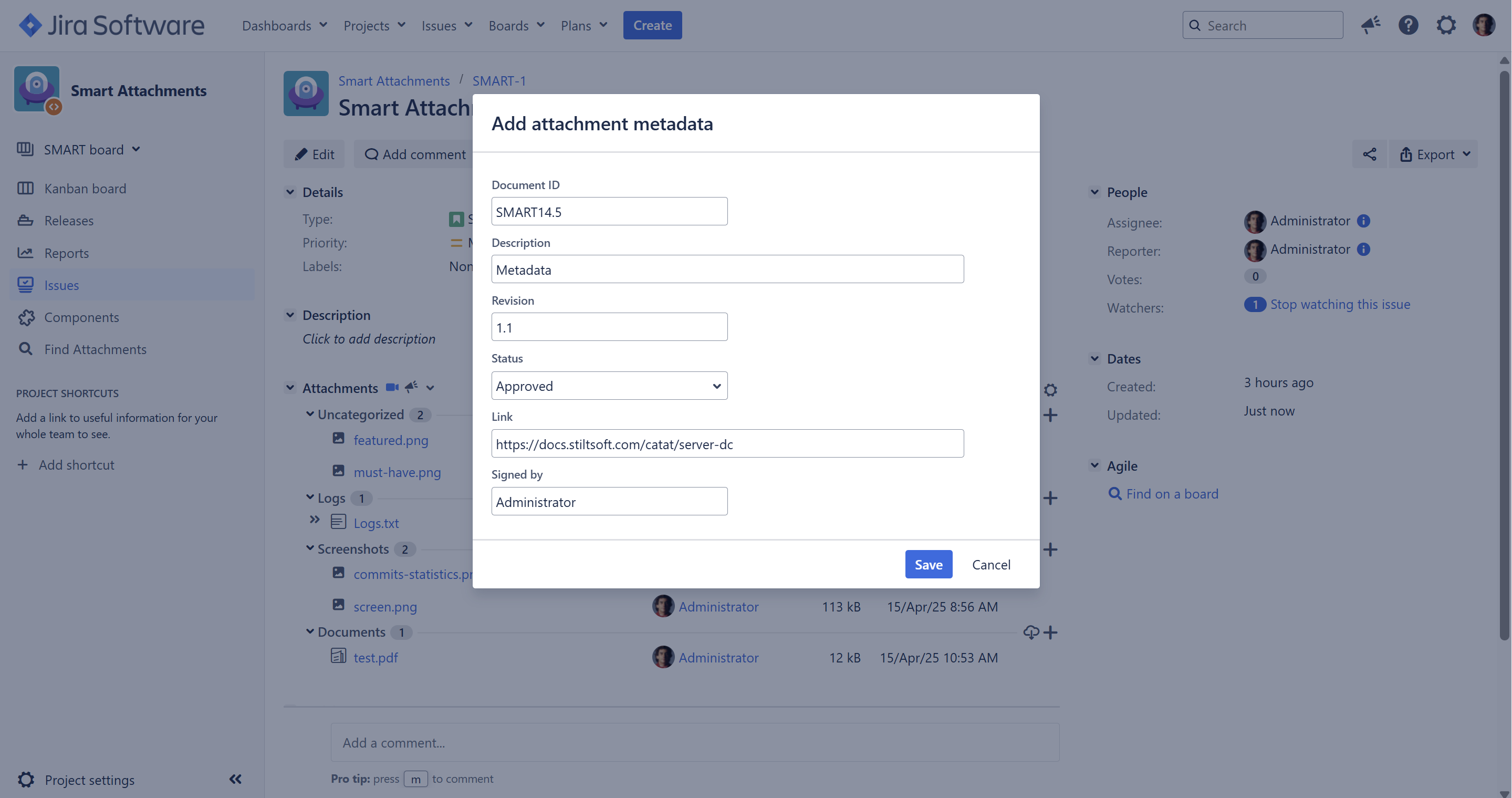Add attachment to Documents category plus icon
Screen dimensions: 1512x798
pyautogui.click(x=1050, y=633)
